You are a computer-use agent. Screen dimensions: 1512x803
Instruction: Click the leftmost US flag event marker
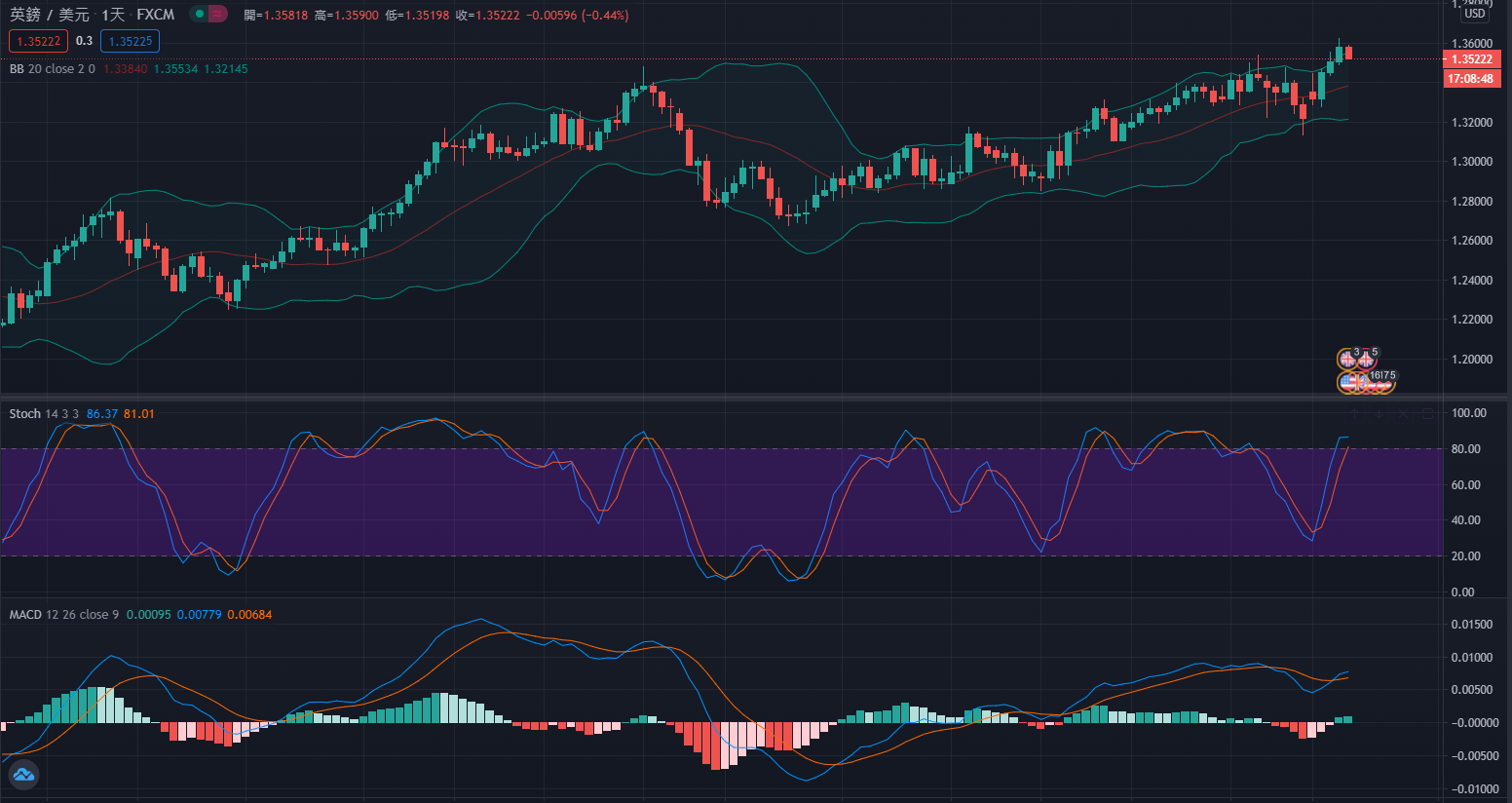[1348, 383]
